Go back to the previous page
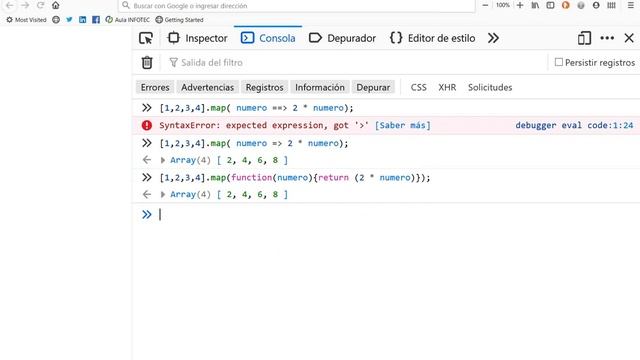This screenshot has width=640, height=360. pyautogui.click(x=9, y=5)
